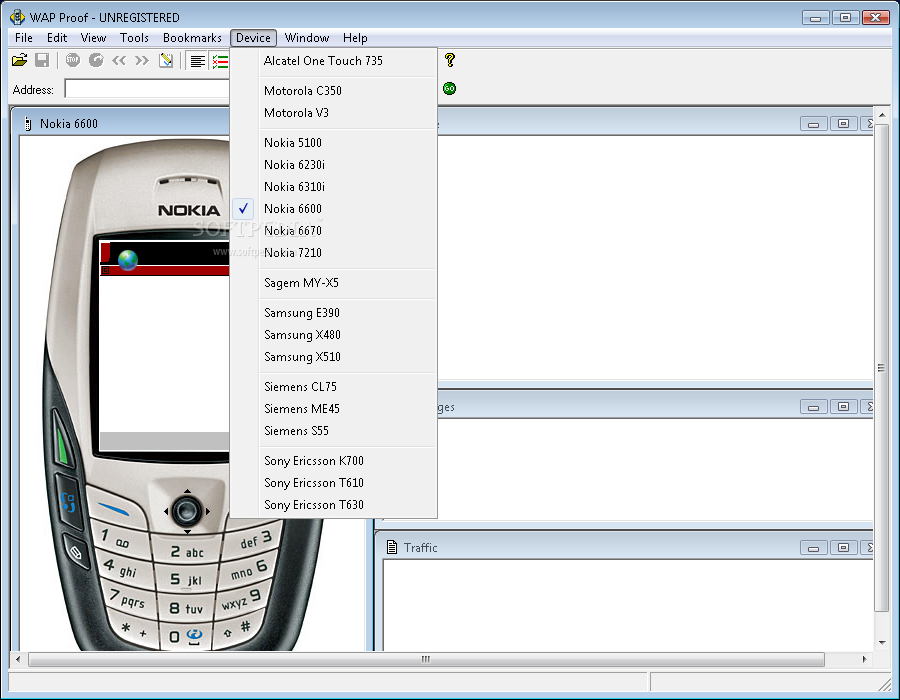This screenshot has height=700, width=900.
Task: Click the green GO button
Action: point(449,88)
